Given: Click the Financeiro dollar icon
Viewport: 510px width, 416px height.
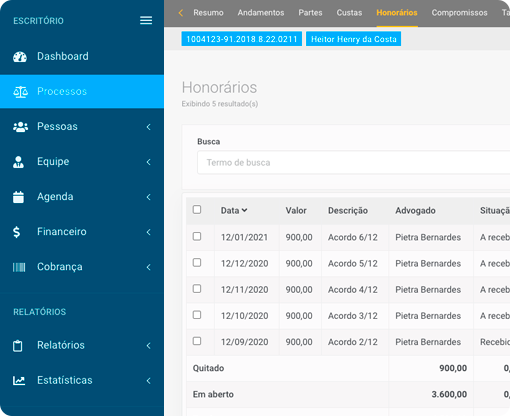Looking at the screenshot, I should 17,232.
